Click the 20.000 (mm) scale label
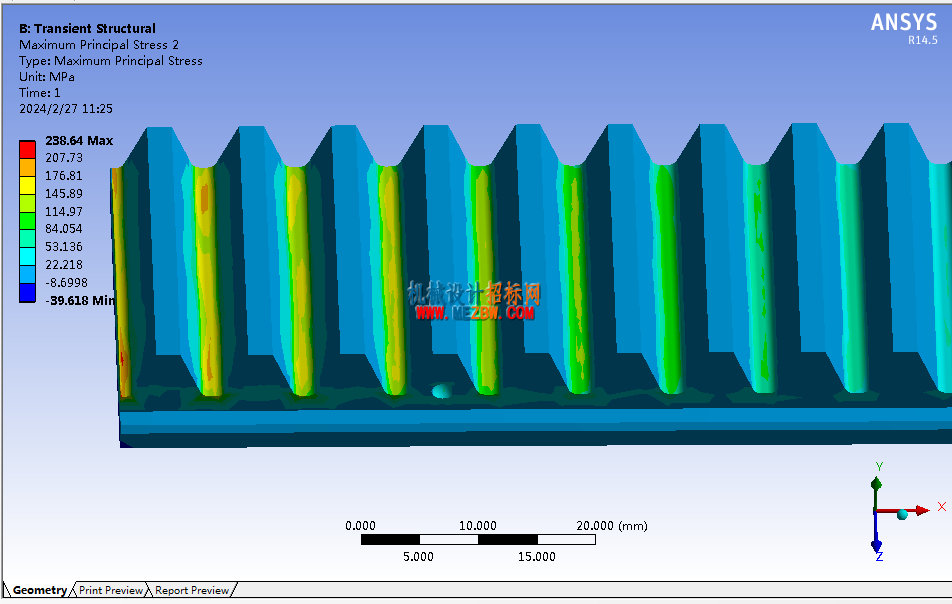 click(611, 526)
